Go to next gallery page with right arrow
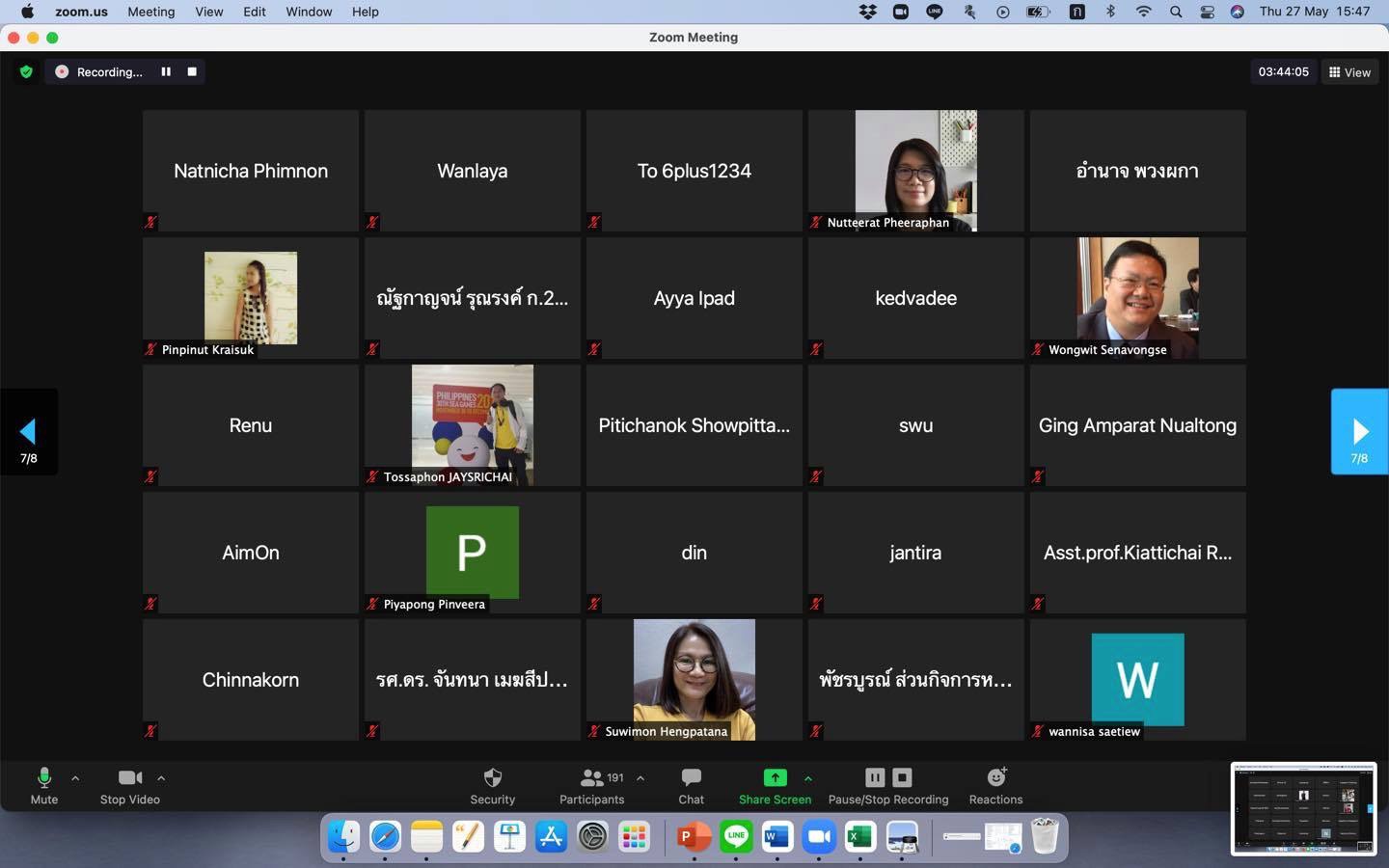Image resolution: width=1389 pixels, height=868 pixels. (1359, 432)
